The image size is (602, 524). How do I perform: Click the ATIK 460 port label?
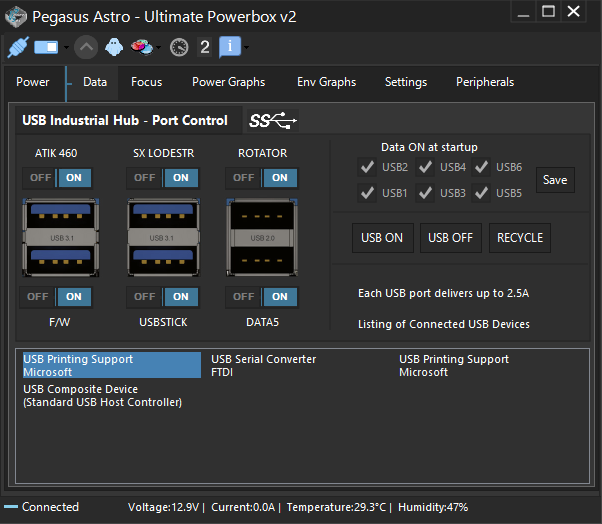[x=56, y=153]
